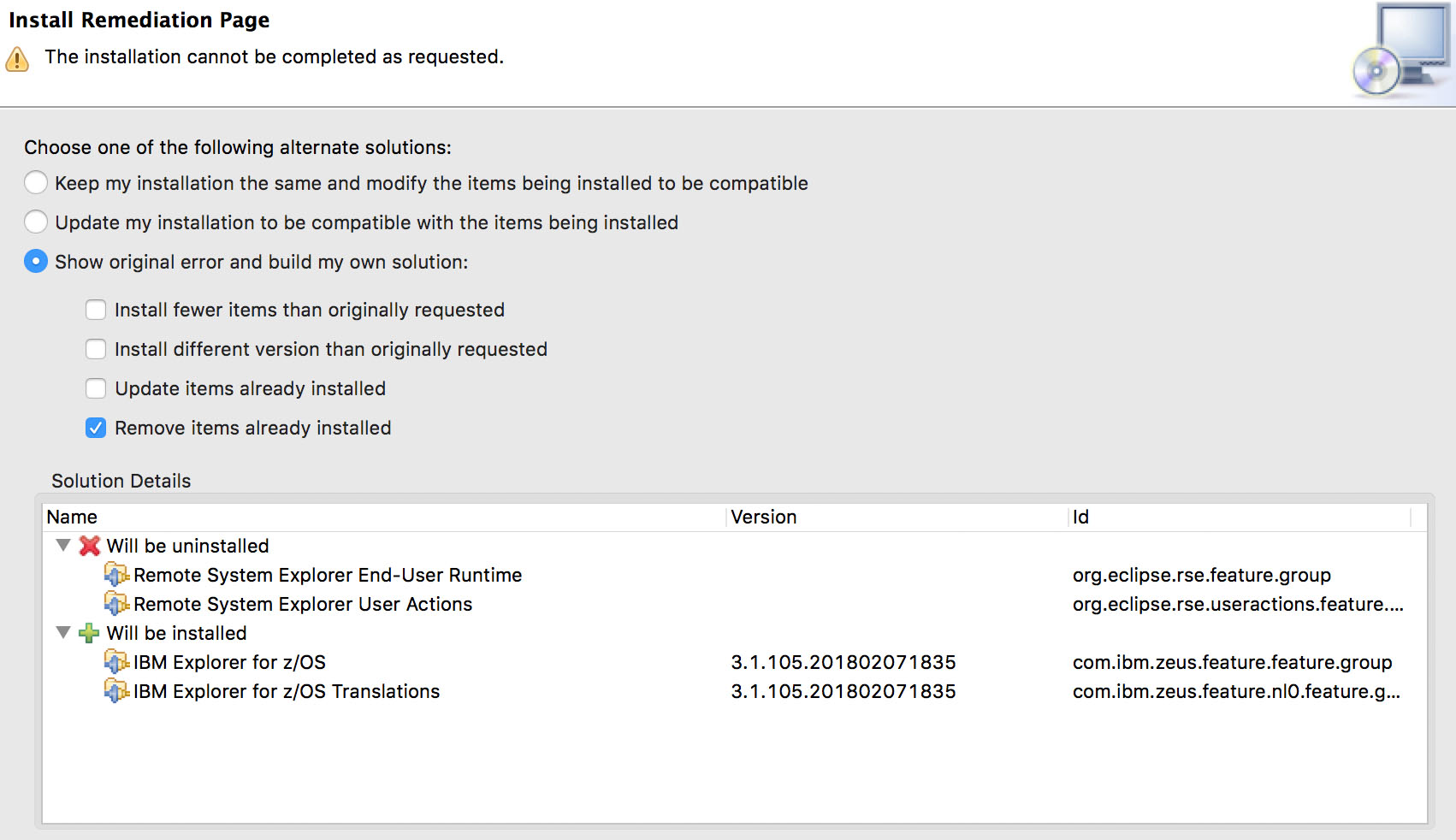This screenshot has width=1456, height=840.
Task: Select 'Show original error and build my own solution'
Action: [x=36, y=262]
